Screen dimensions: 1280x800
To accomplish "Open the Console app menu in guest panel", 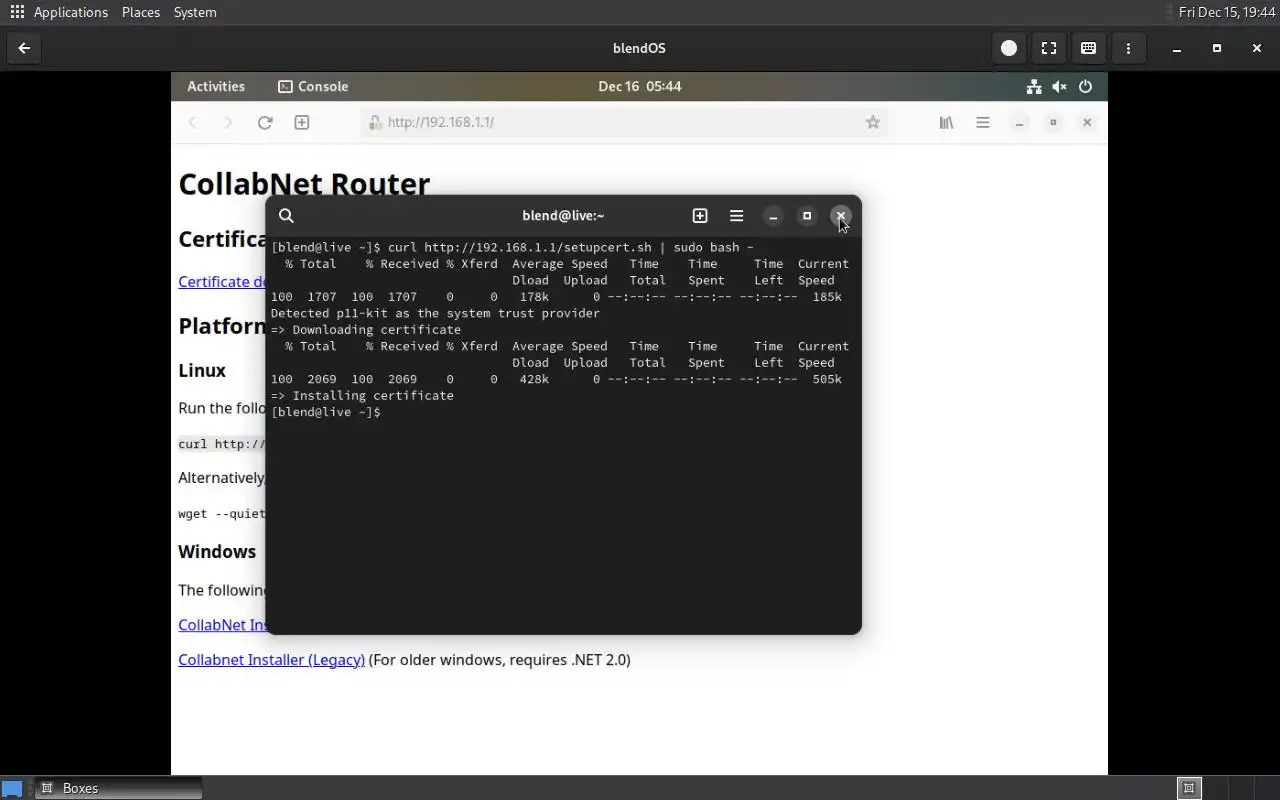I will pyautogui.click(x=313, y=86).
